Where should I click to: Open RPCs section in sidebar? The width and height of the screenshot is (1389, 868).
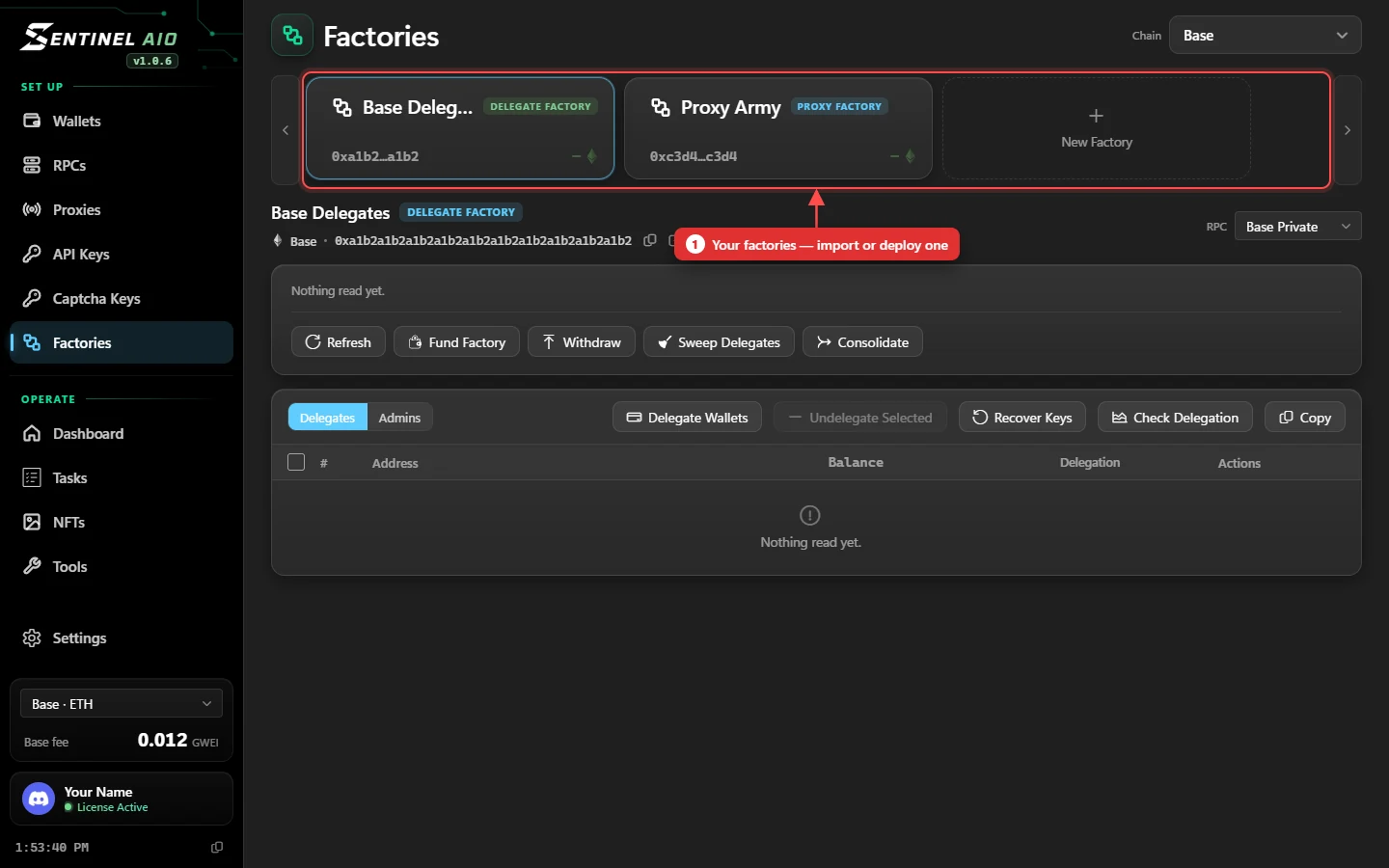click(122, 166)
